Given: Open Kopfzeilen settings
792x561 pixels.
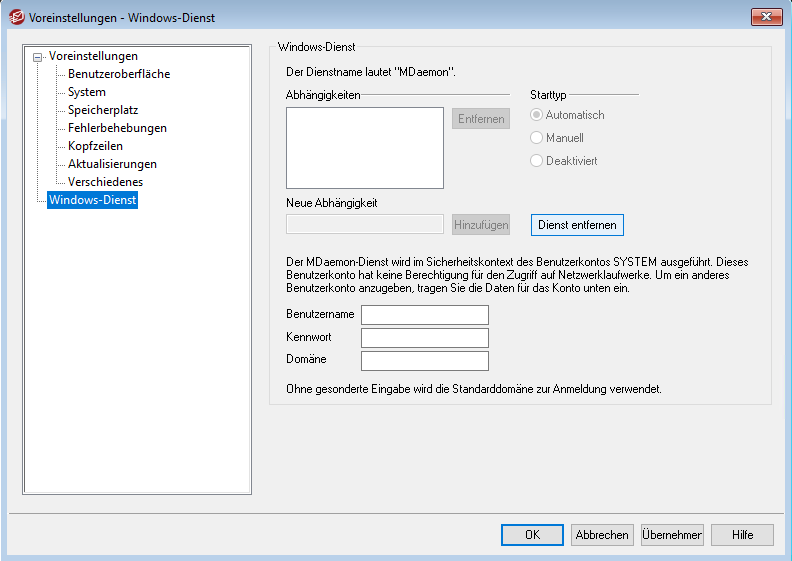Looking at the screenshot, I should [x=95, y=146].
